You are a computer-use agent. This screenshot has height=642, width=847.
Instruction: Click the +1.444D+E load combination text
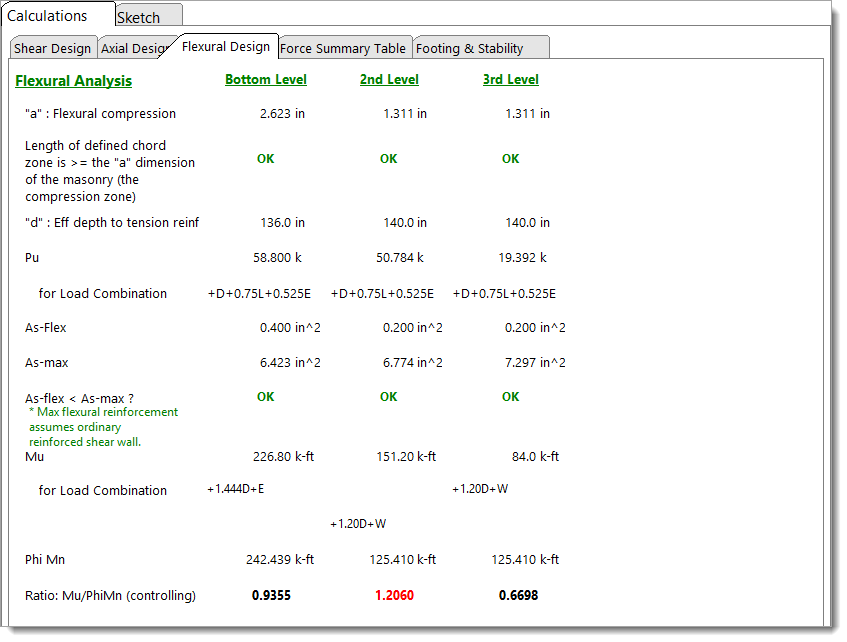click(x=235, y=490)
